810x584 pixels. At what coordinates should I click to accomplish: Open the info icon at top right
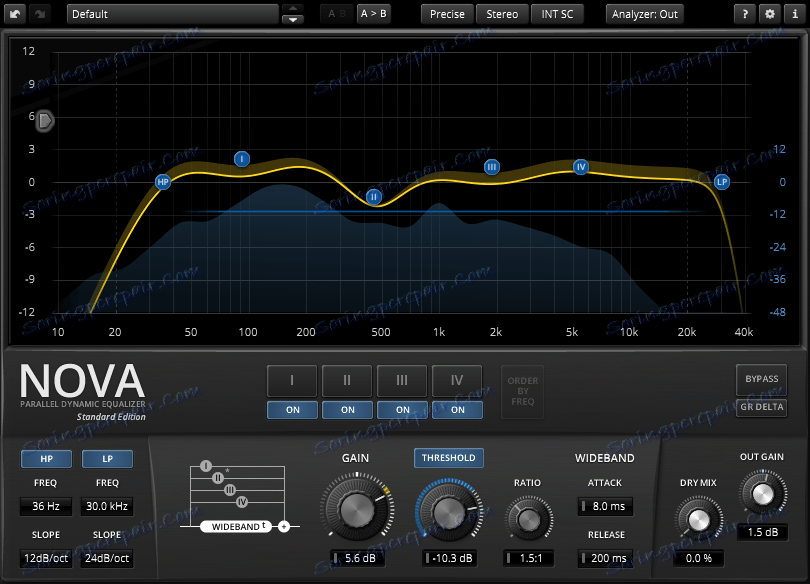click(x=795, y=14)
